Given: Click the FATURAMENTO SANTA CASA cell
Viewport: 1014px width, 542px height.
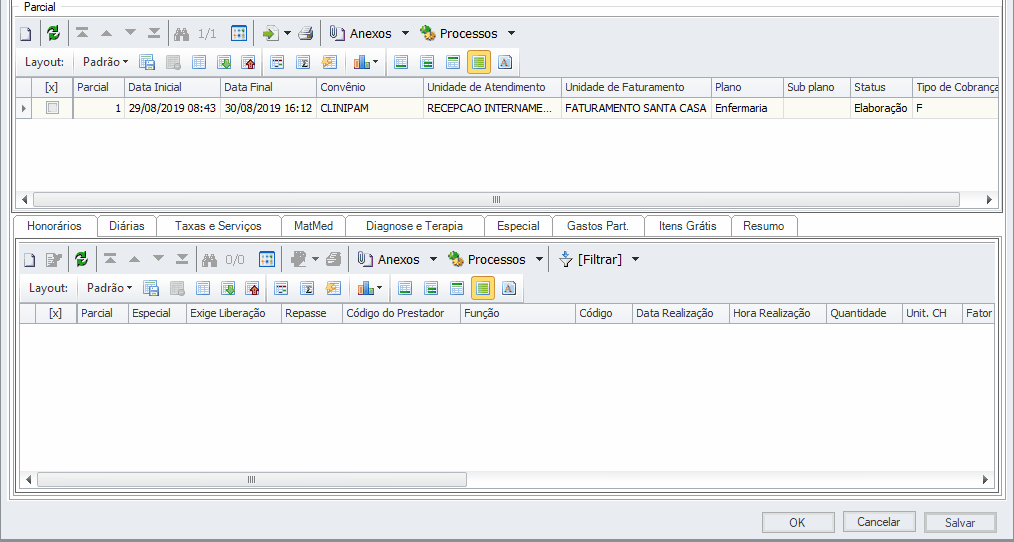Looking at the screenshot, I should tap(636, 108).
